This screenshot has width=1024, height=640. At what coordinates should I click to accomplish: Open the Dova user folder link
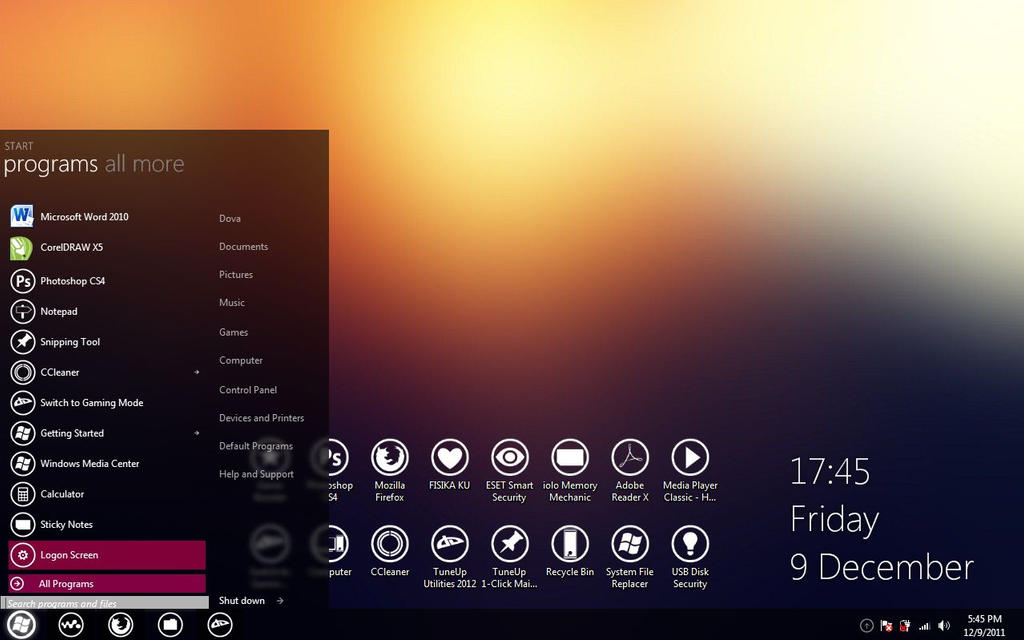(230, 219)
